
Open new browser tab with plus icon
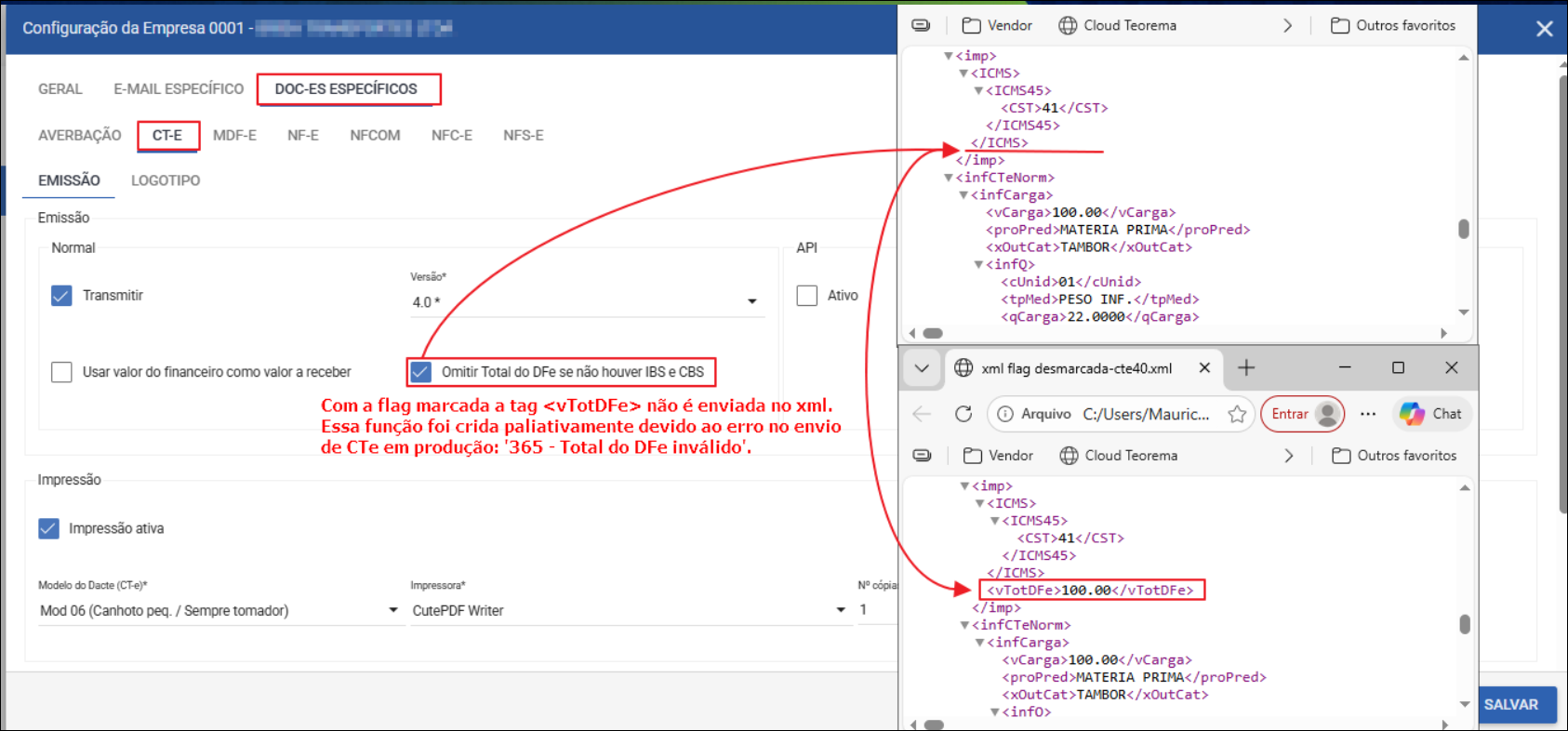point(1246,368)
